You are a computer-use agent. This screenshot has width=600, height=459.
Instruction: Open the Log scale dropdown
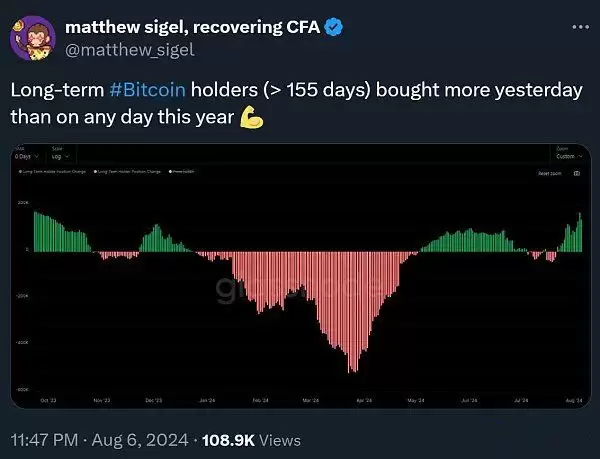click(x=58, y=157)
